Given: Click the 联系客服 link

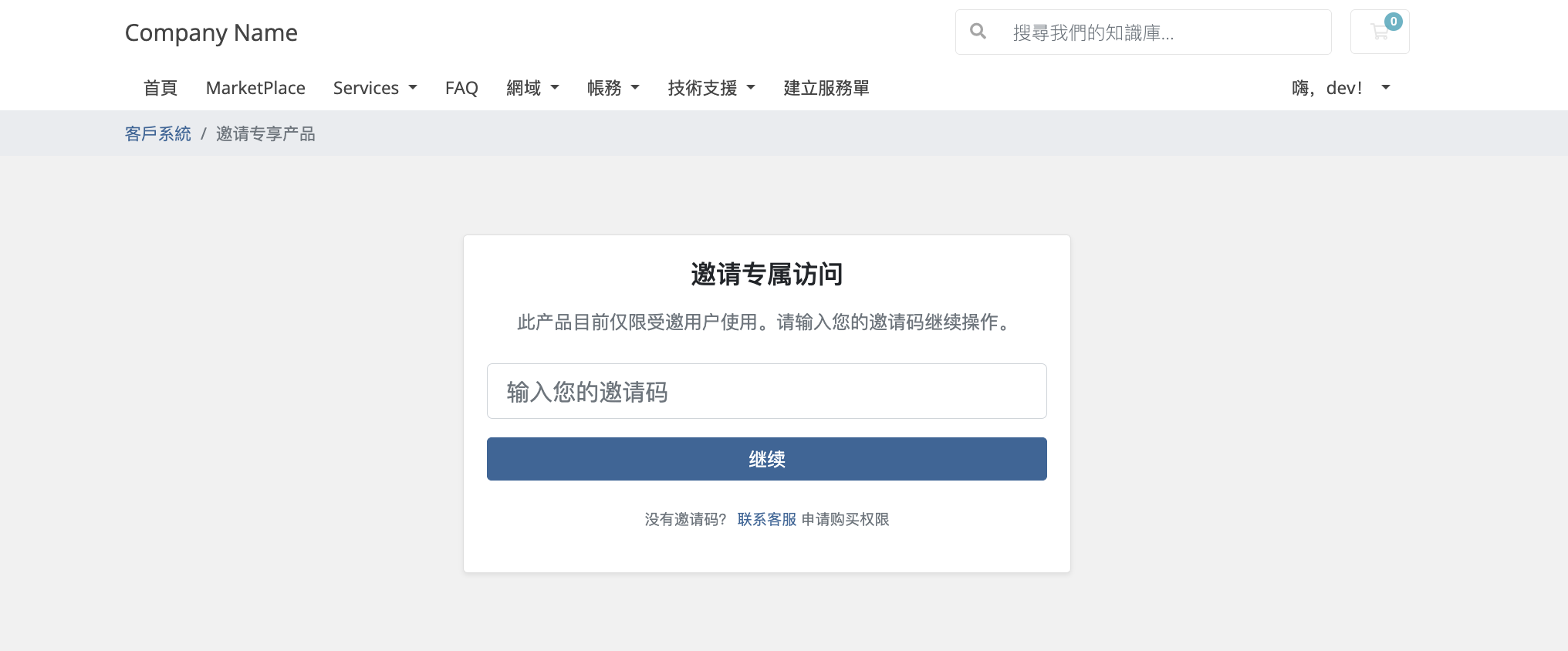Looking at the screenshot, I should [766, 519].
